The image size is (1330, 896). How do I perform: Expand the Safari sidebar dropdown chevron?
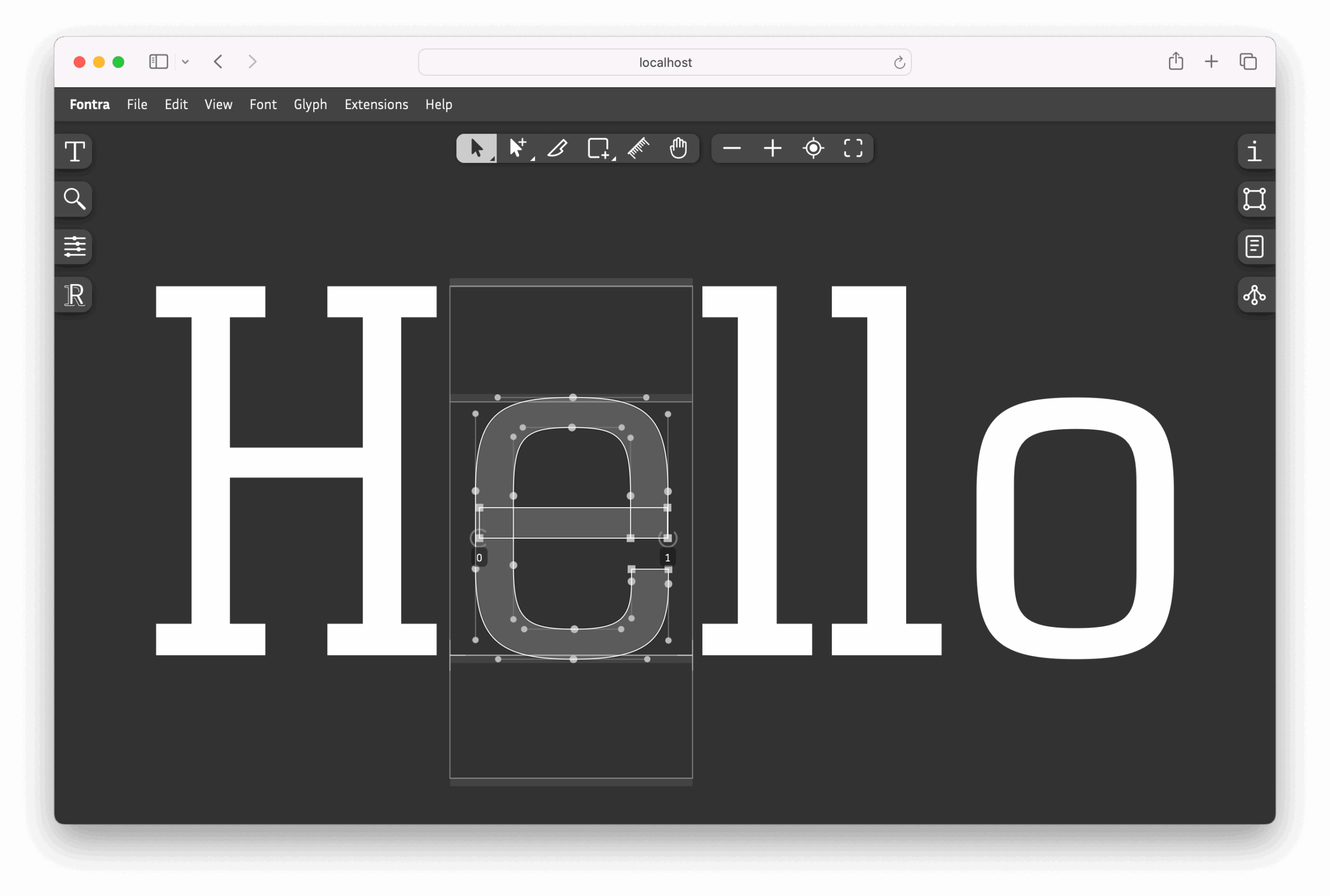(x=185, y=62)
